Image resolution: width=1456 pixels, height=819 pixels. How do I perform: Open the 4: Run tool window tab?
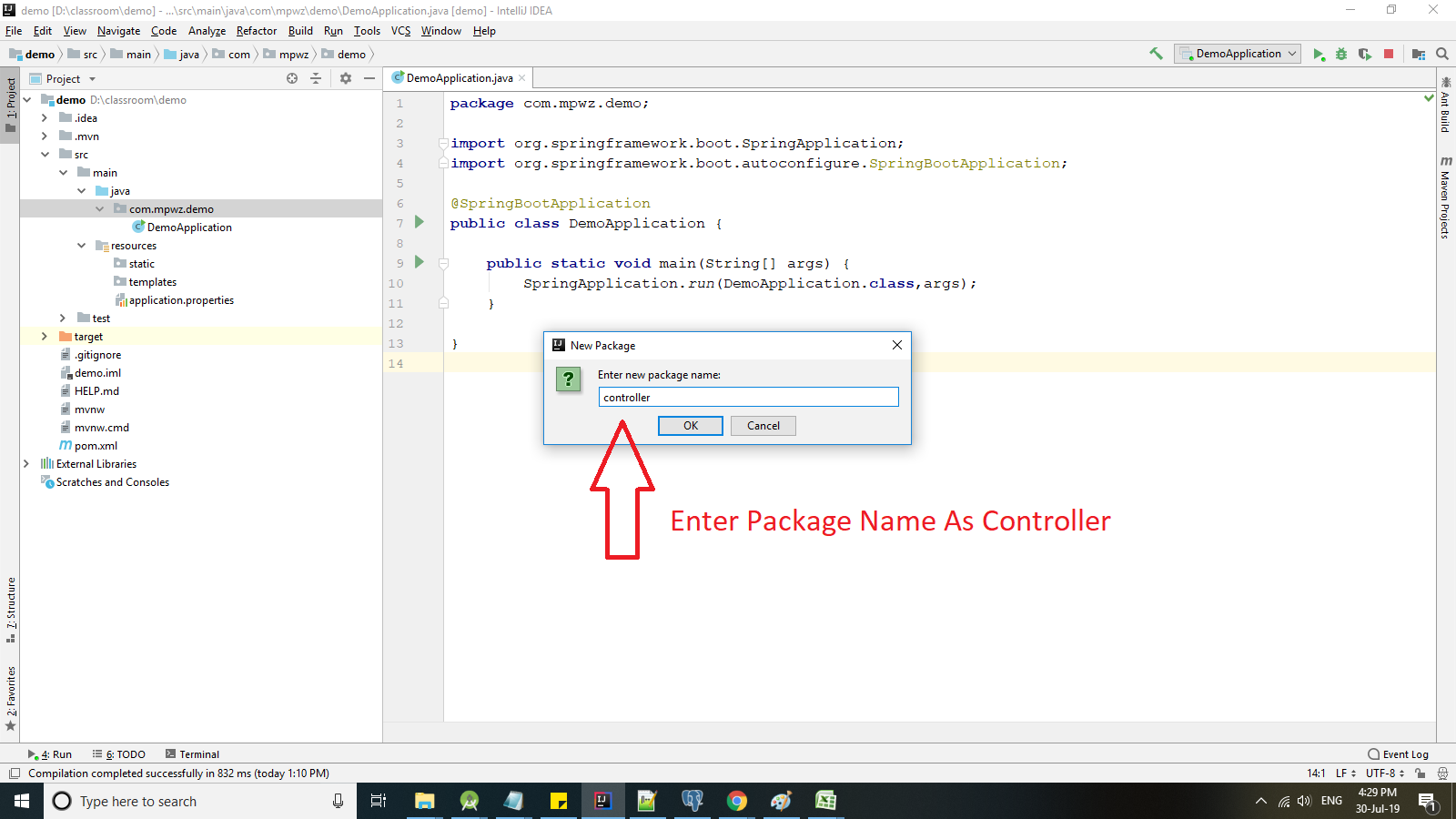[x=50, y=754]
